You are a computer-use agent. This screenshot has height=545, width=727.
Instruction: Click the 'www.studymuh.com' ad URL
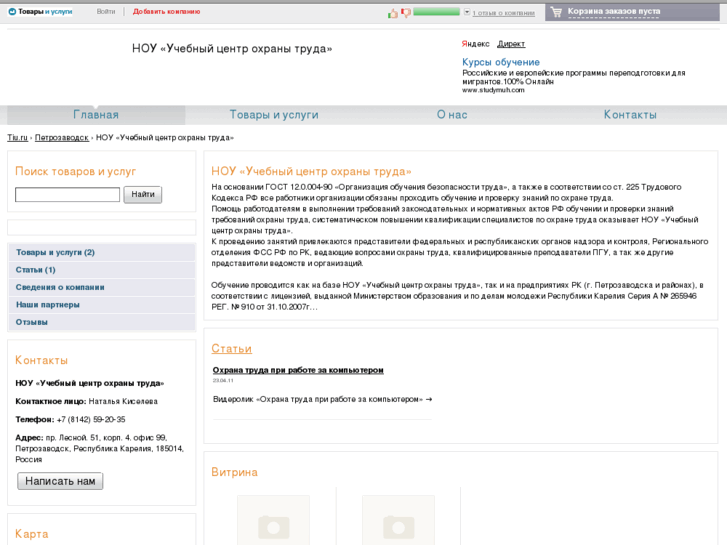[493, 90]
